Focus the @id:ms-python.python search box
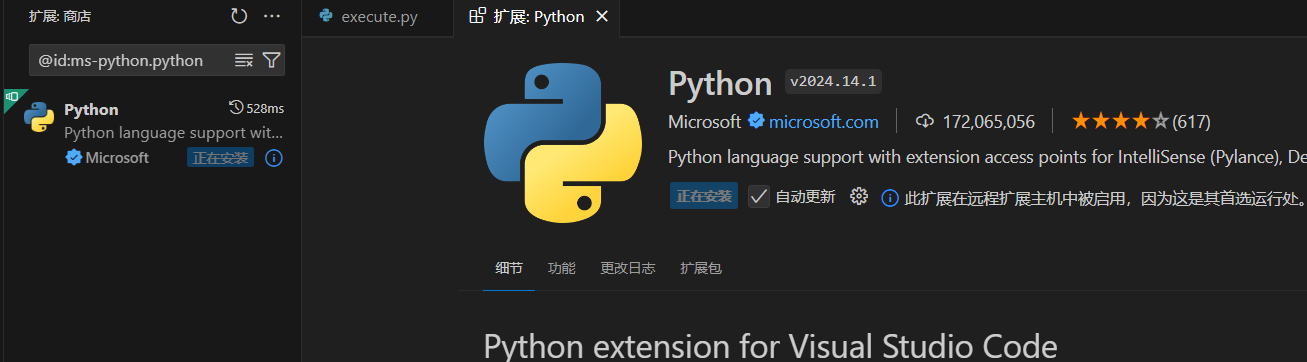This screenshot has width=1307, height=362. coord(130,60)
